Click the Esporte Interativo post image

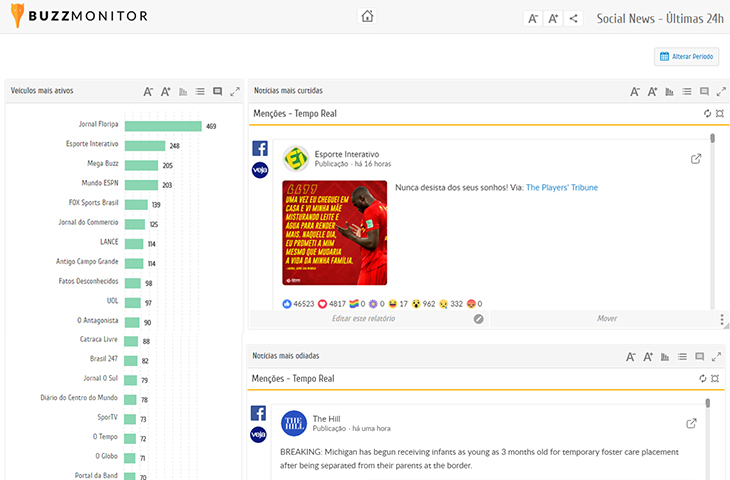pos(334,232)
